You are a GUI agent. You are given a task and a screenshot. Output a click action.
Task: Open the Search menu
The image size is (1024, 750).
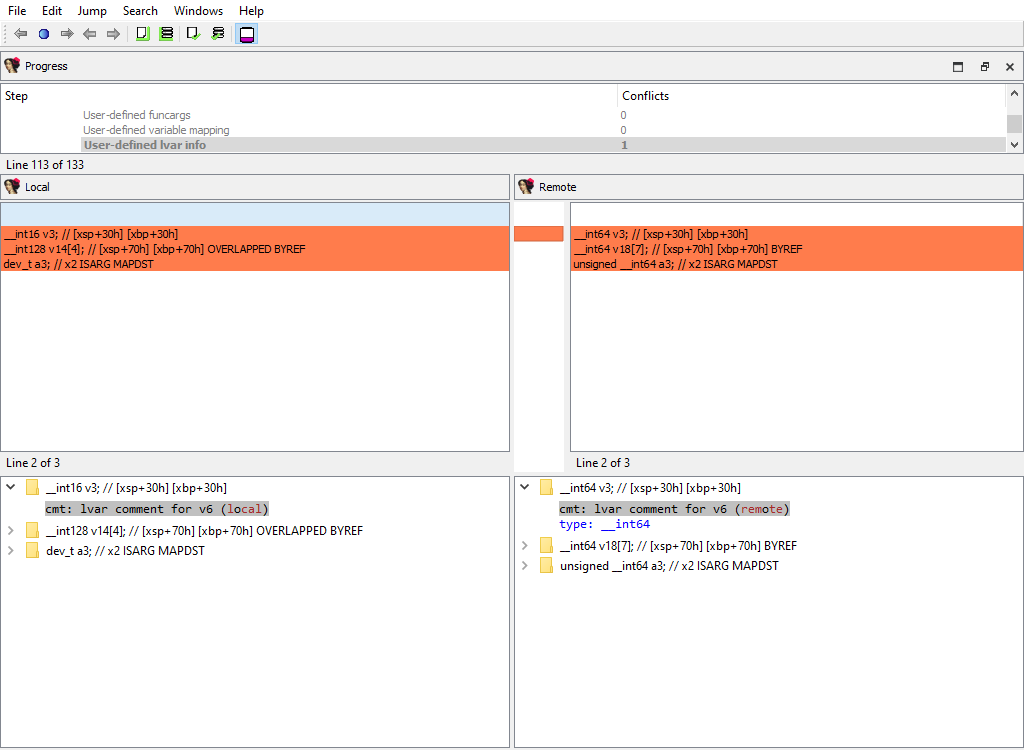tap(140, 11)
